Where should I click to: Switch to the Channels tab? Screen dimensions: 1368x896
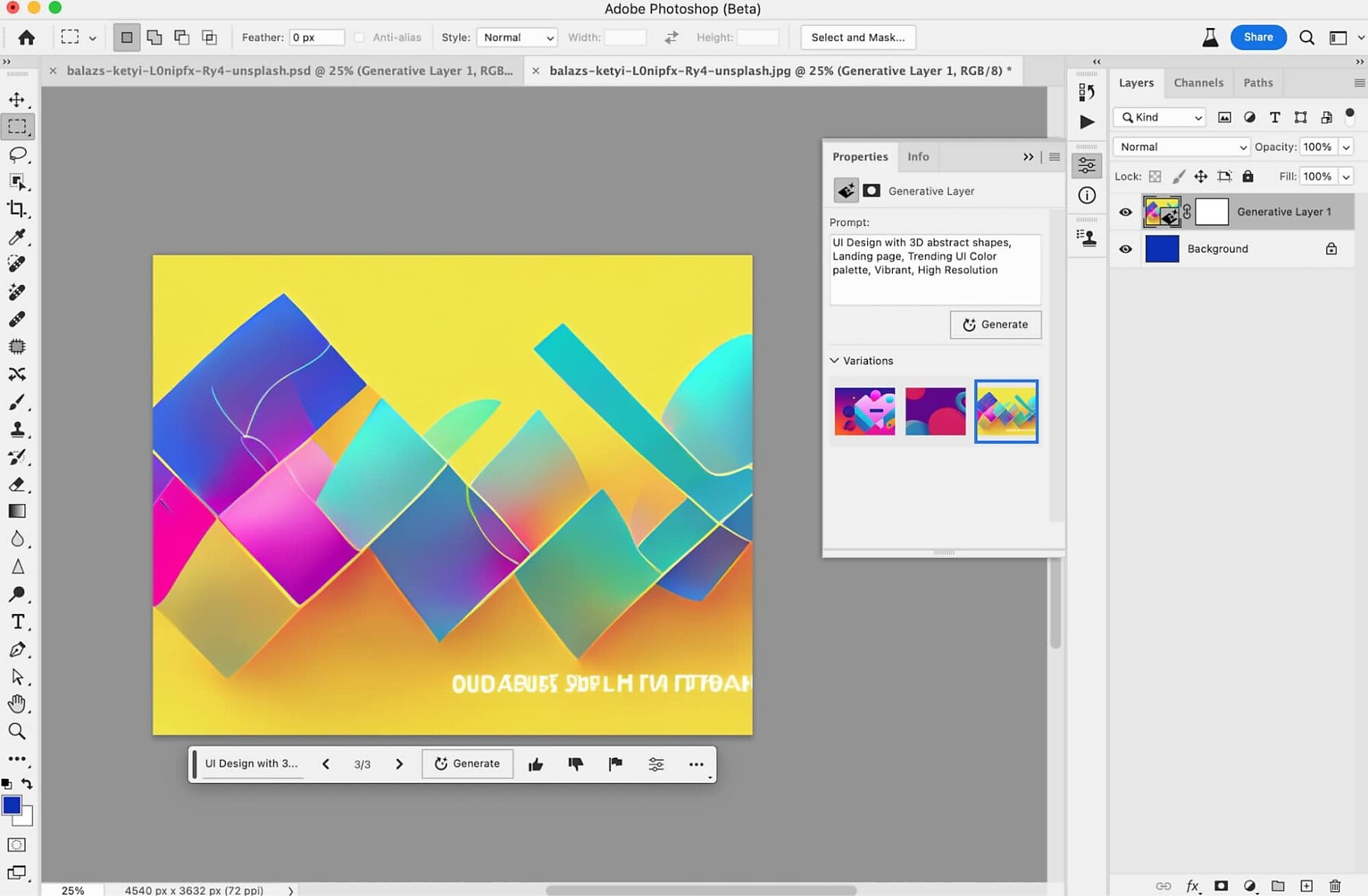(1198, 83)
